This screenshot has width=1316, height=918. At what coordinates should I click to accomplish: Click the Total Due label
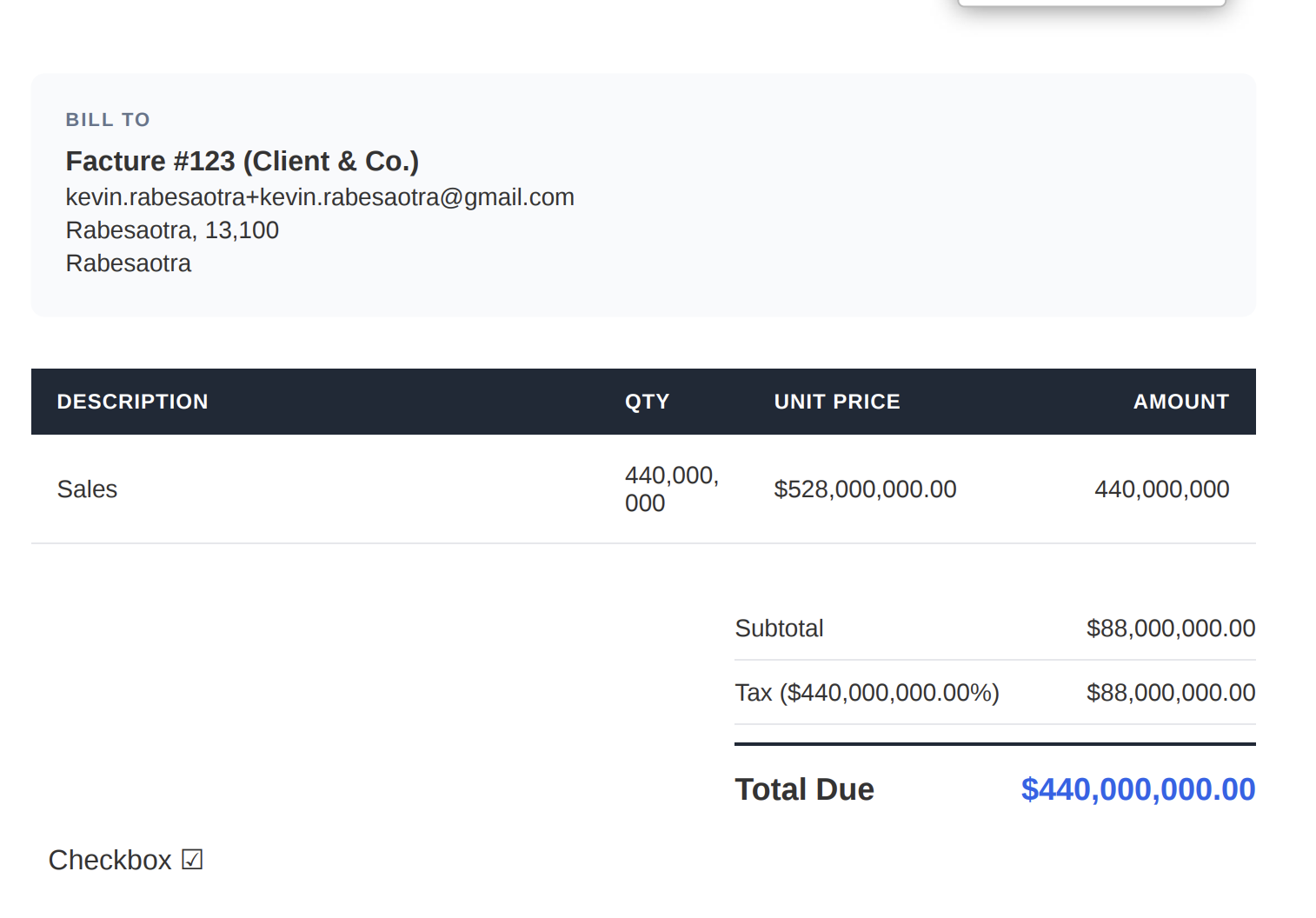click(x=804, y=789)
